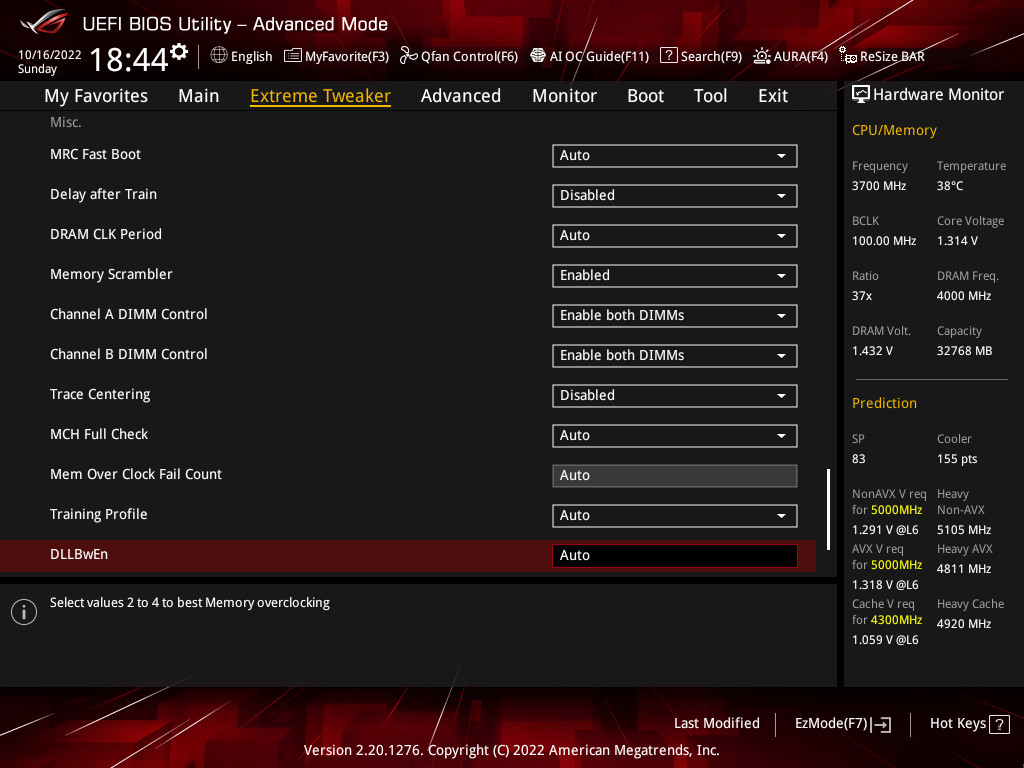Expand DRAM CLK Period dropdown
1024x768 pixels.
click(675, 235)
